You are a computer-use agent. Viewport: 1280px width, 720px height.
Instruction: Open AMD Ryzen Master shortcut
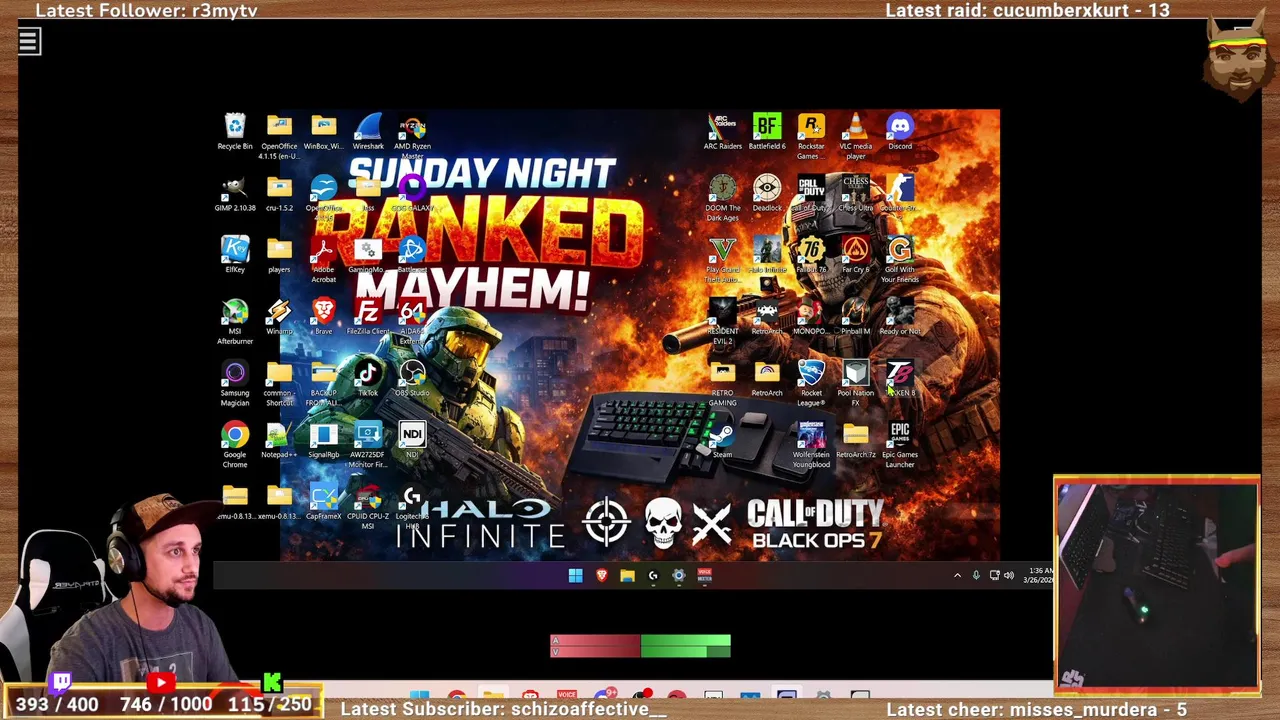click(412, 136)
